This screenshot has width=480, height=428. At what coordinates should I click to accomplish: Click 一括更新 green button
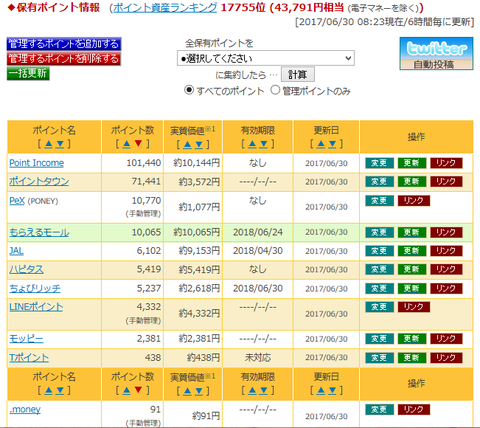(28, 73)
